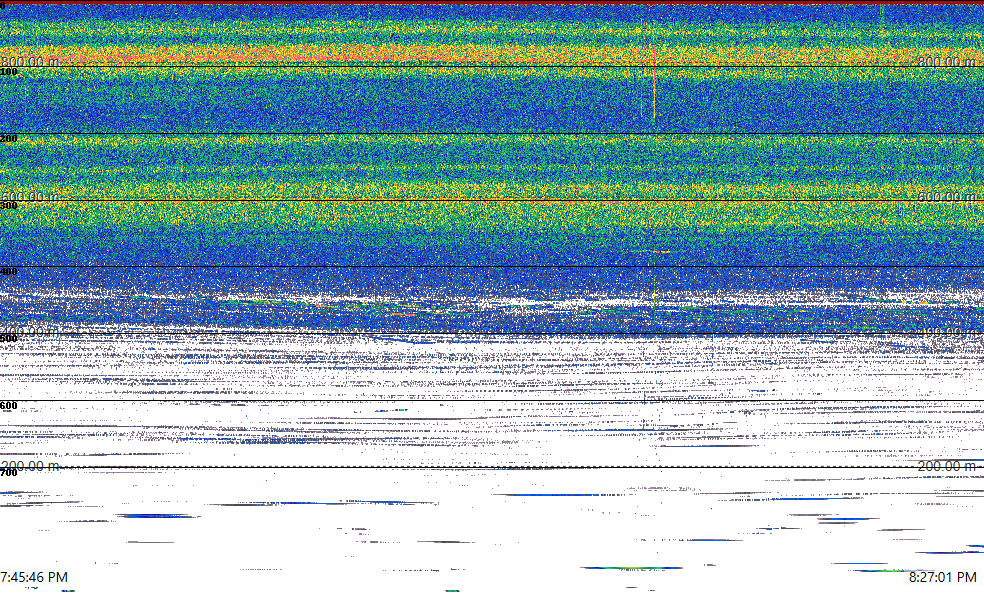Select the 500 depth marker label
Screen dimensions: 984x594
9,339
